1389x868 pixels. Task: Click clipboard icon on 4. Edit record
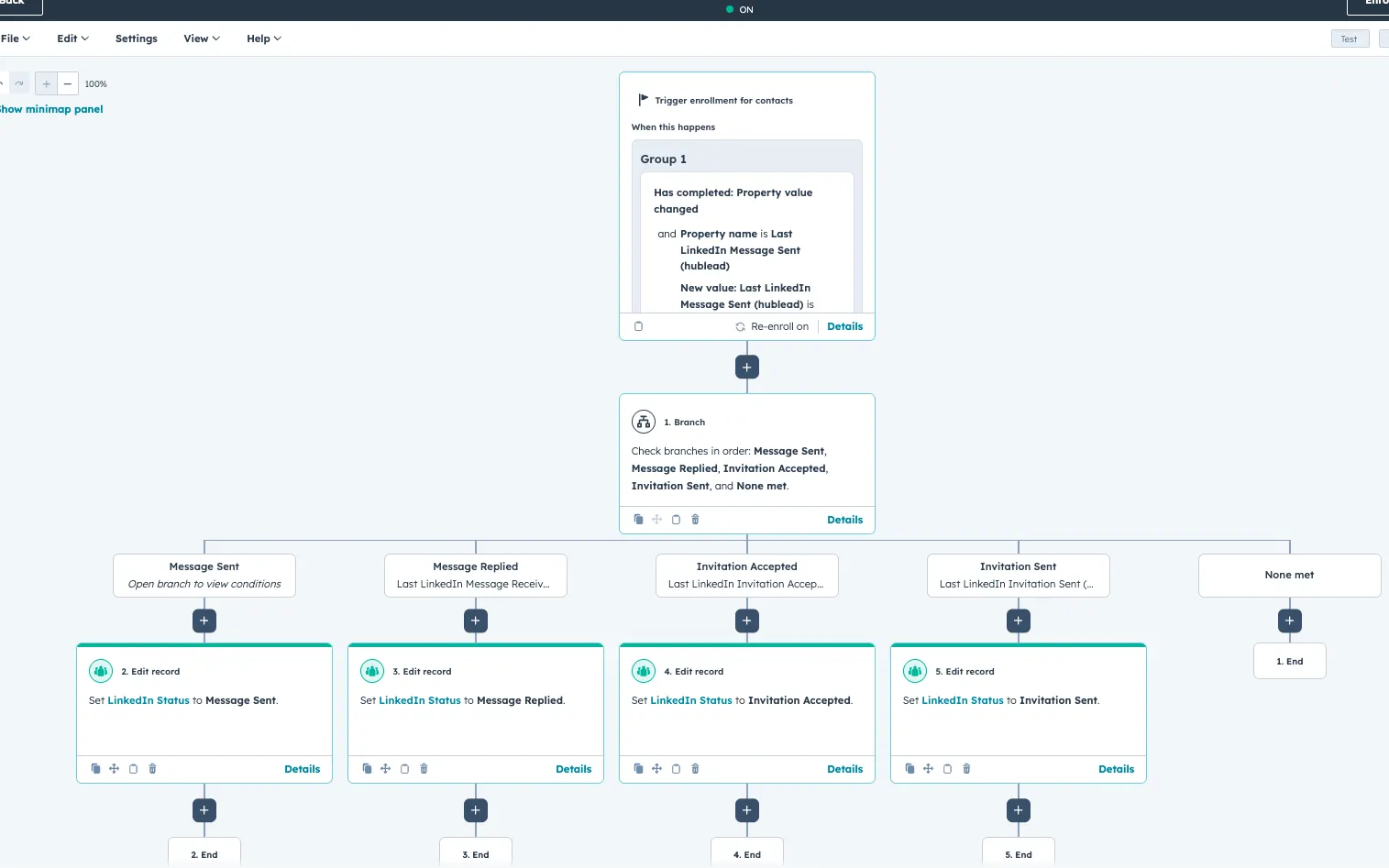point(676,768)
